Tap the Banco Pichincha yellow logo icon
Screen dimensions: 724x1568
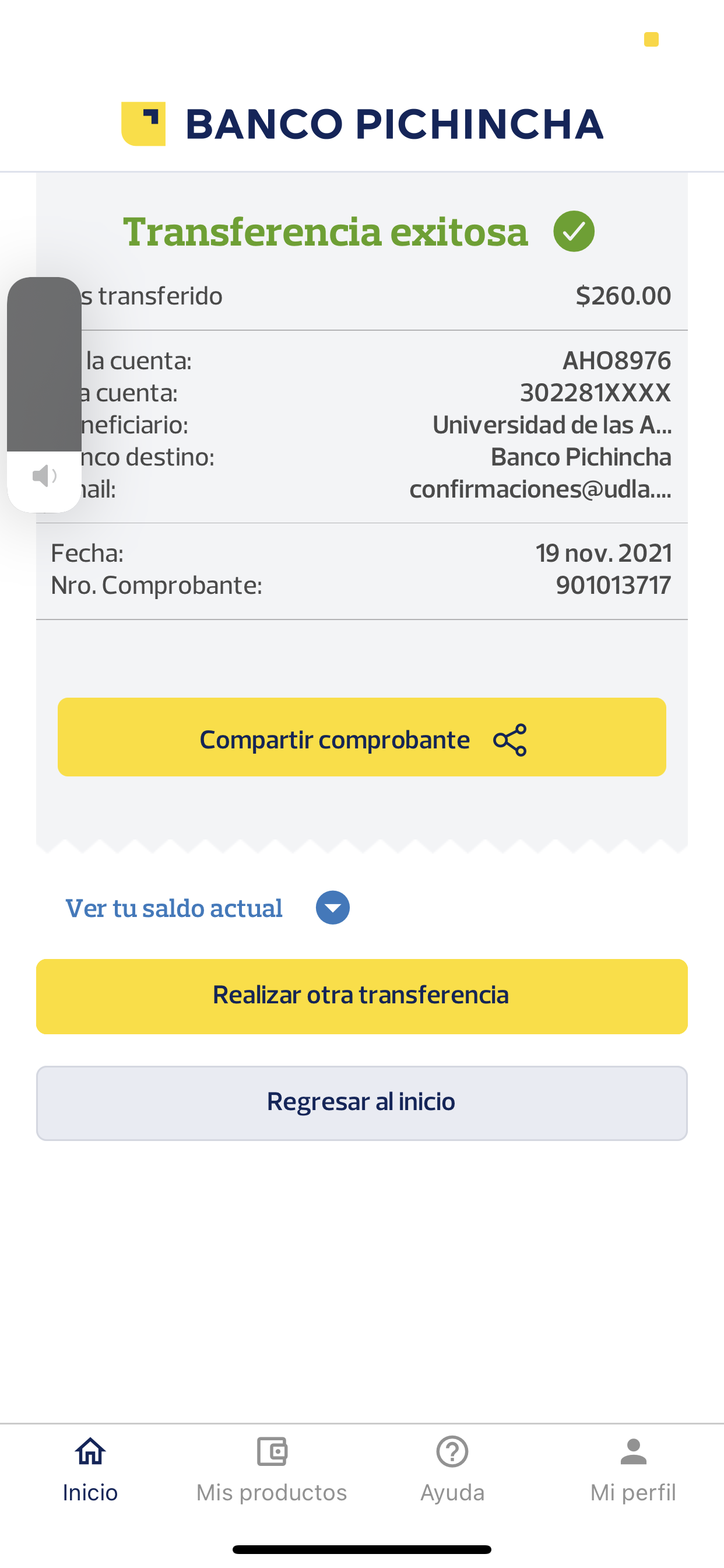coord(143,124)
